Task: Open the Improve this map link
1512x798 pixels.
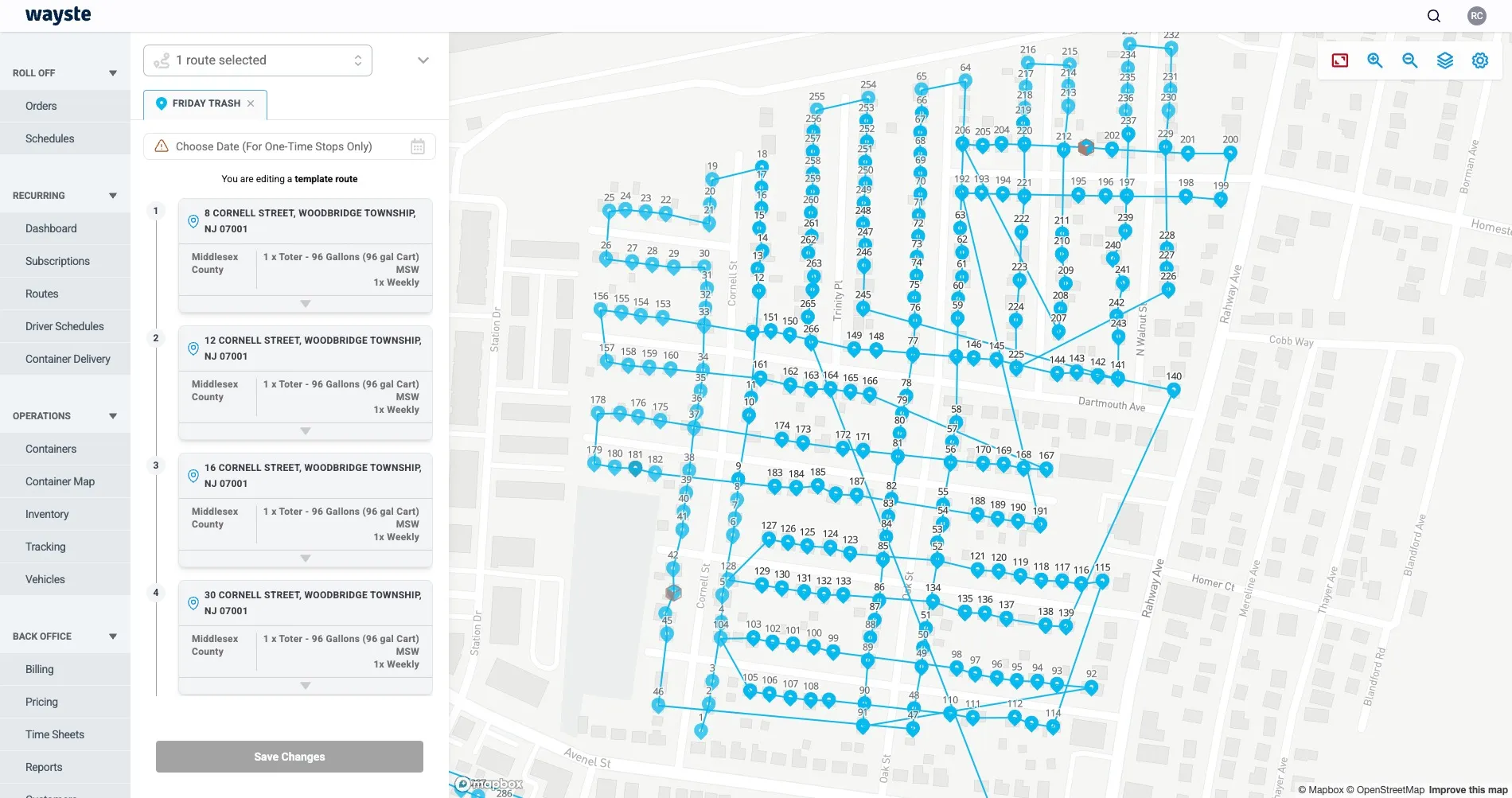Action: (x=1467, y=790)
